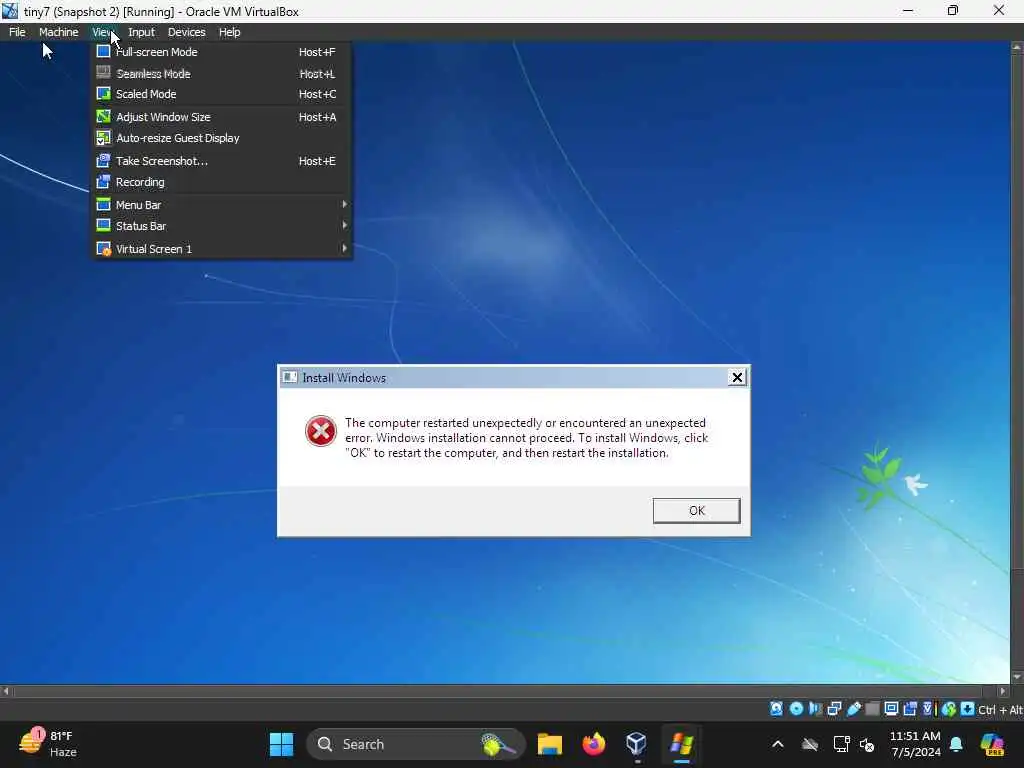Open the VirtualBox manager taskbar icon
Viewport: 1024px width, 768px height.
636,744
